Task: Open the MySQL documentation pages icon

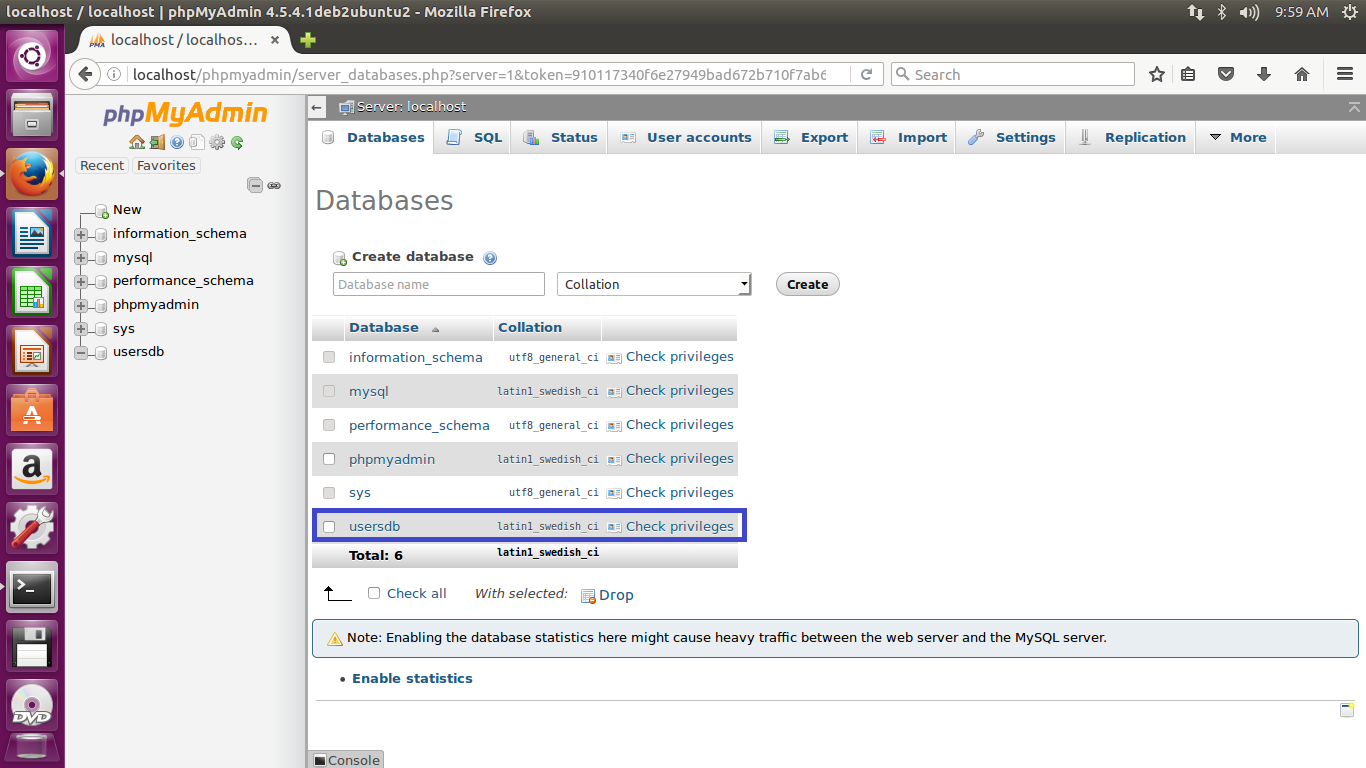Action: tap(197, 142)
